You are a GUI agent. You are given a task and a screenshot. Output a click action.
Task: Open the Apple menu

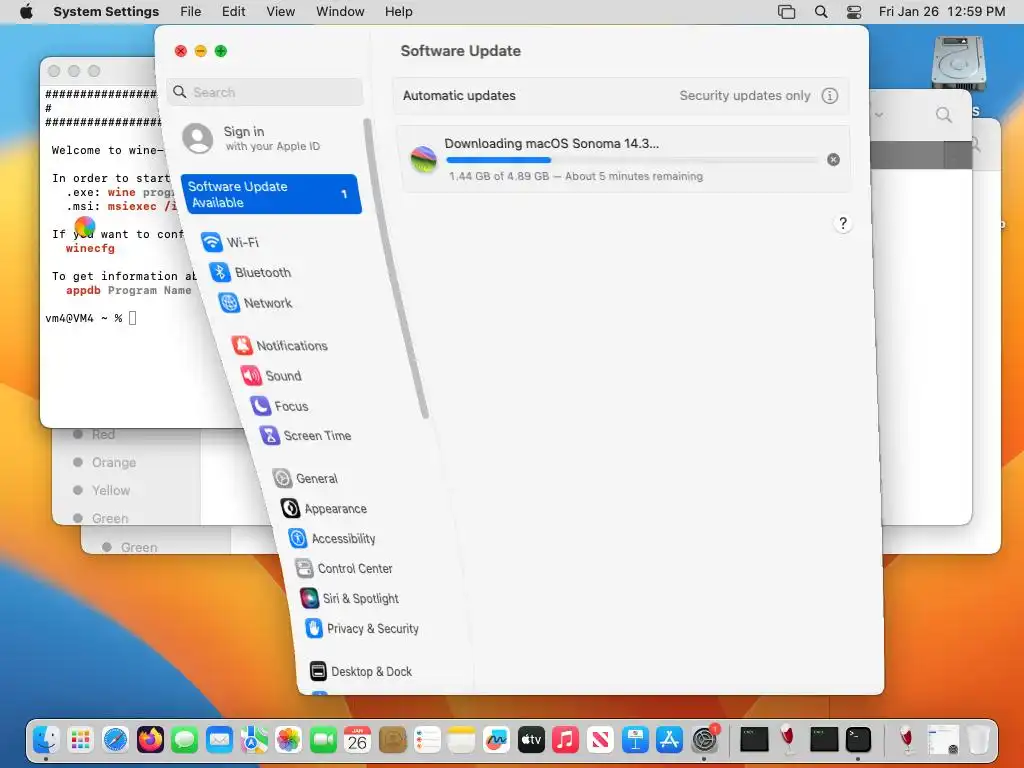pos(26,12)
